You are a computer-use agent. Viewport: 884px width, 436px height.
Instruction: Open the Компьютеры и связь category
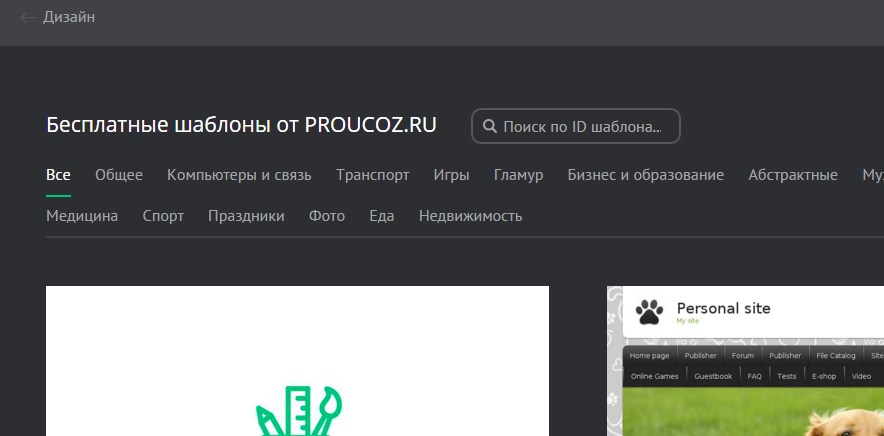pos(239,175)
